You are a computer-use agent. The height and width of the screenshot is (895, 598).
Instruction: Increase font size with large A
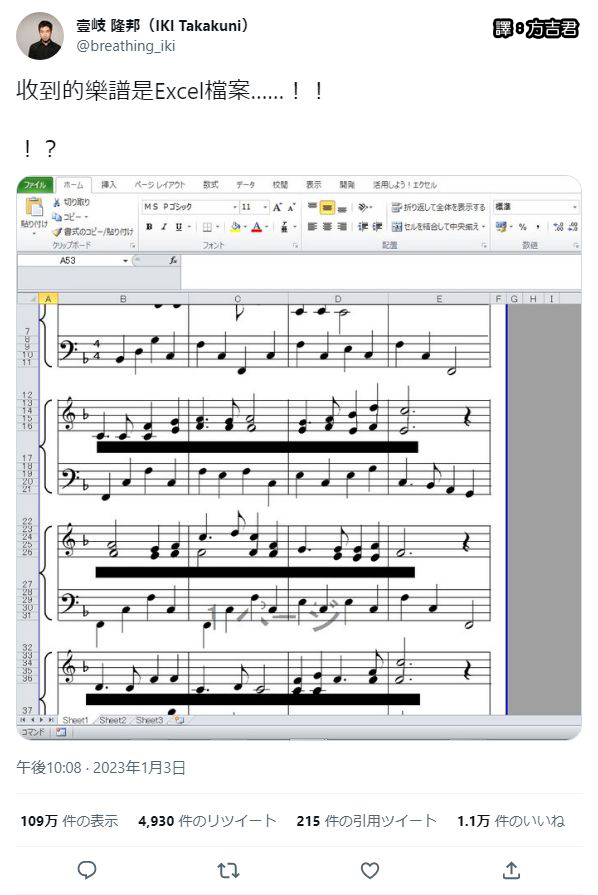coord(277,207)
